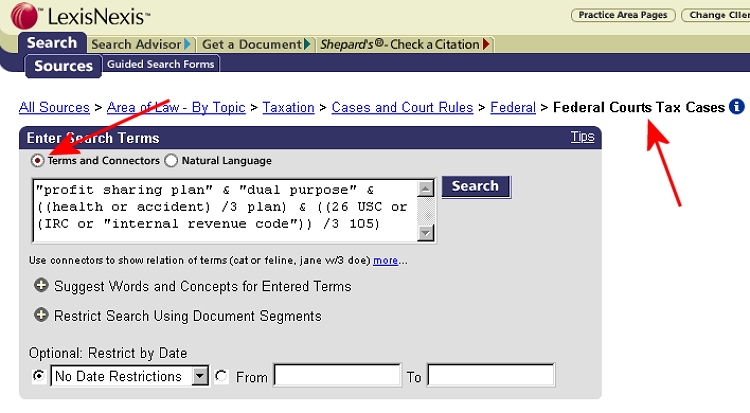Screen dimensions: 750x413
Task: Open source information icon beside Federal Courts Tax Cases
Action: (737, 106)
